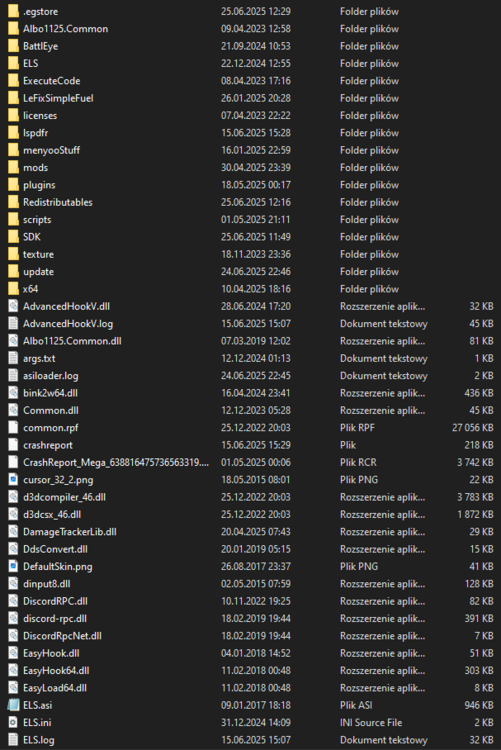The width and height of the screenshot is (501, 750).
Task: Click the texture folder icon
Action: pos(13,254)
